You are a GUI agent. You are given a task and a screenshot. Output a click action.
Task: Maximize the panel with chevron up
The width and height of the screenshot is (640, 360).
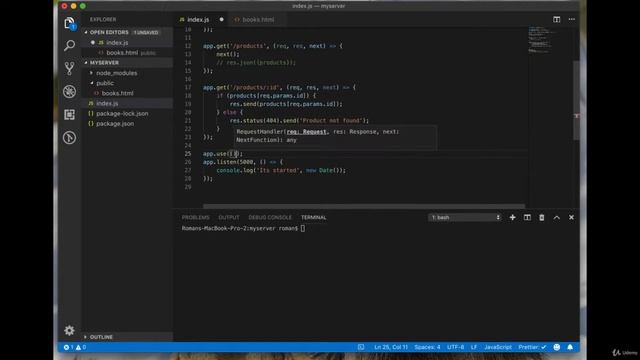[x=556, y=218]
